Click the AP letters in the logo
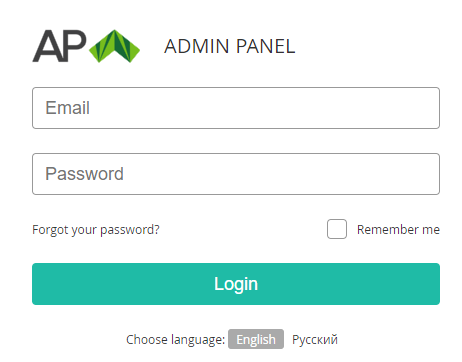The width and height of the screenshot is (462, 362). 59,46
